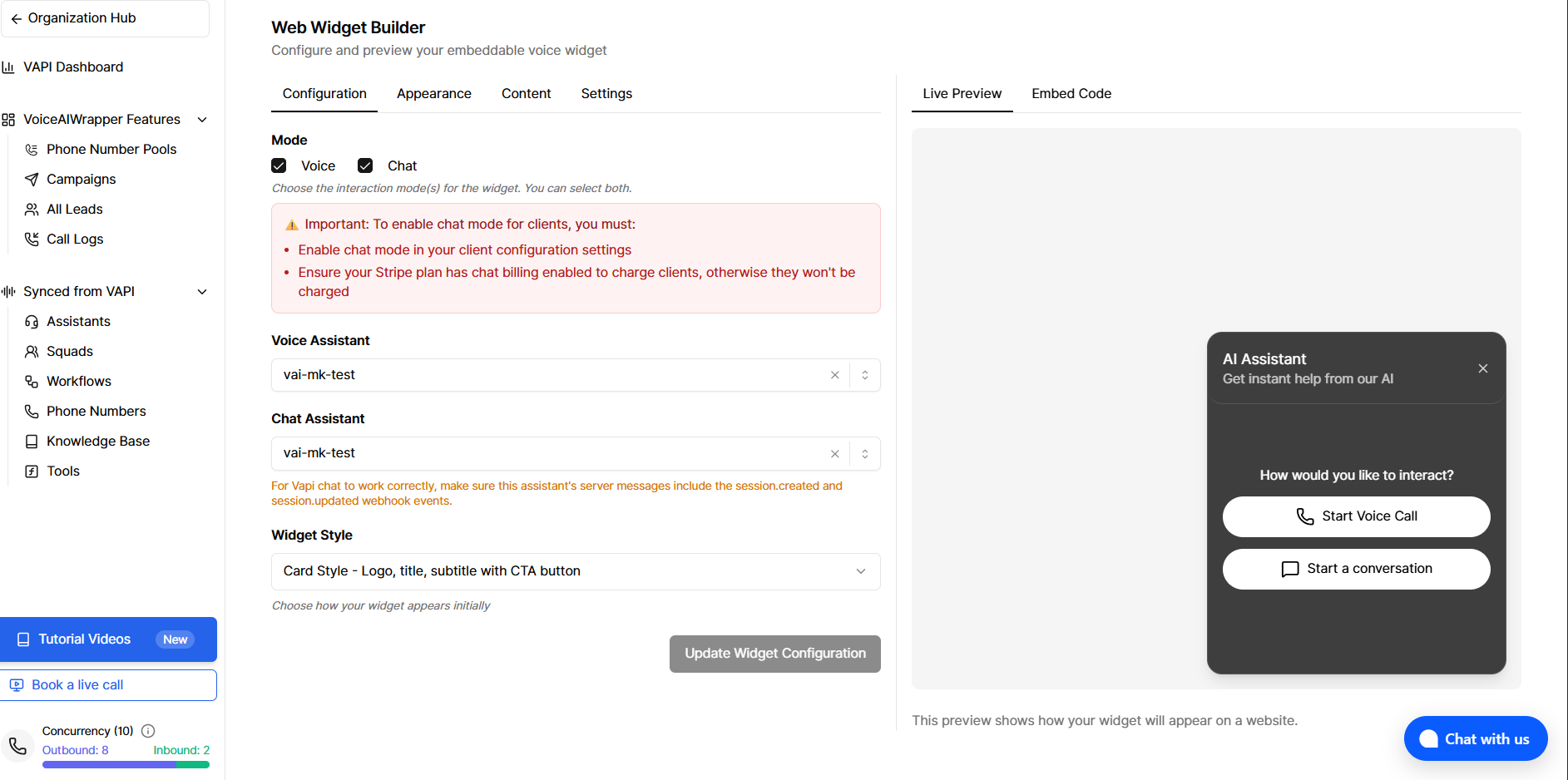This screenshot has height=780, width=1568.
Task: Click the Concurrency info icon
Action: 148,731
